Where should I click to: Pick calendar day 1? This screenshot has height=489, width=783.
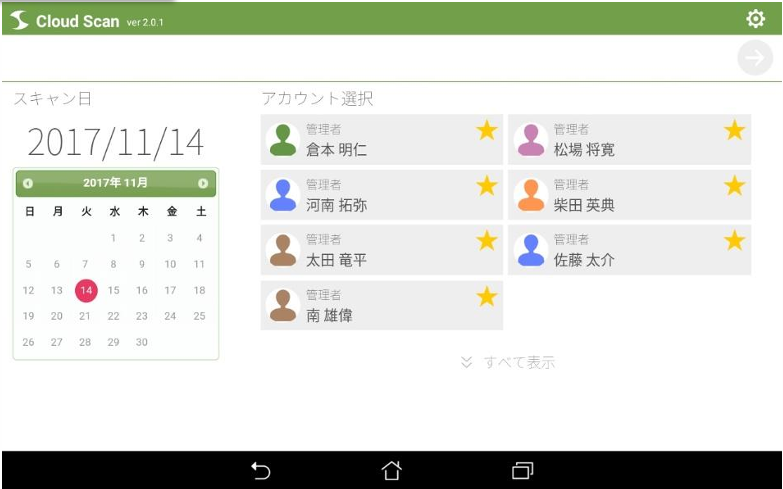point(113,238)
